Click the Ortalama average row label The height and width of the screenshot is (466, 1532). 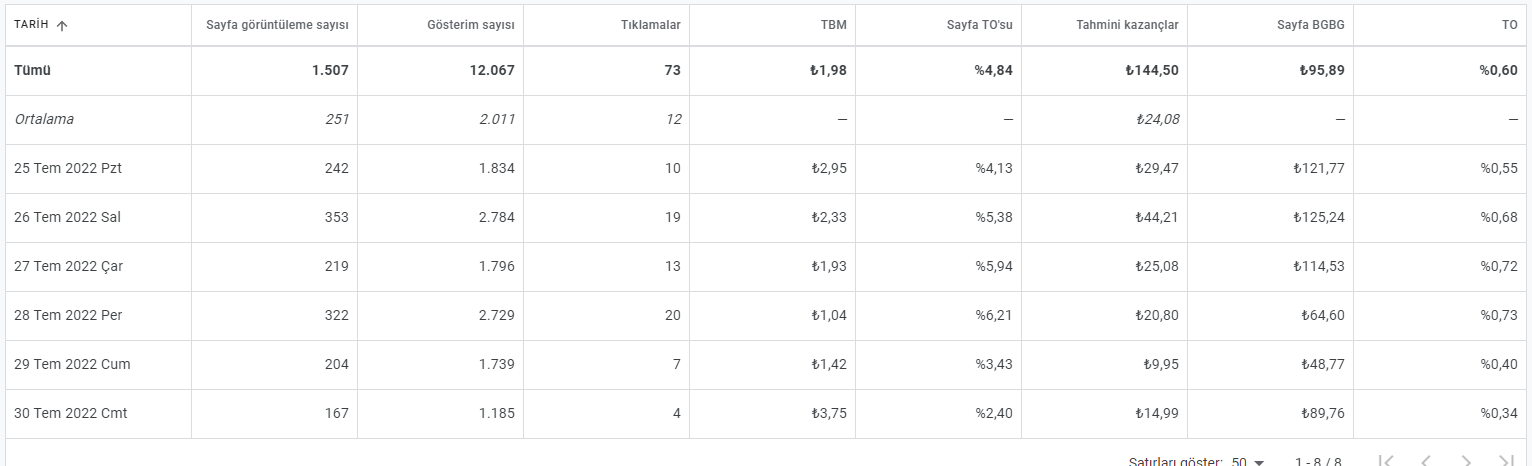coord(44,119)
